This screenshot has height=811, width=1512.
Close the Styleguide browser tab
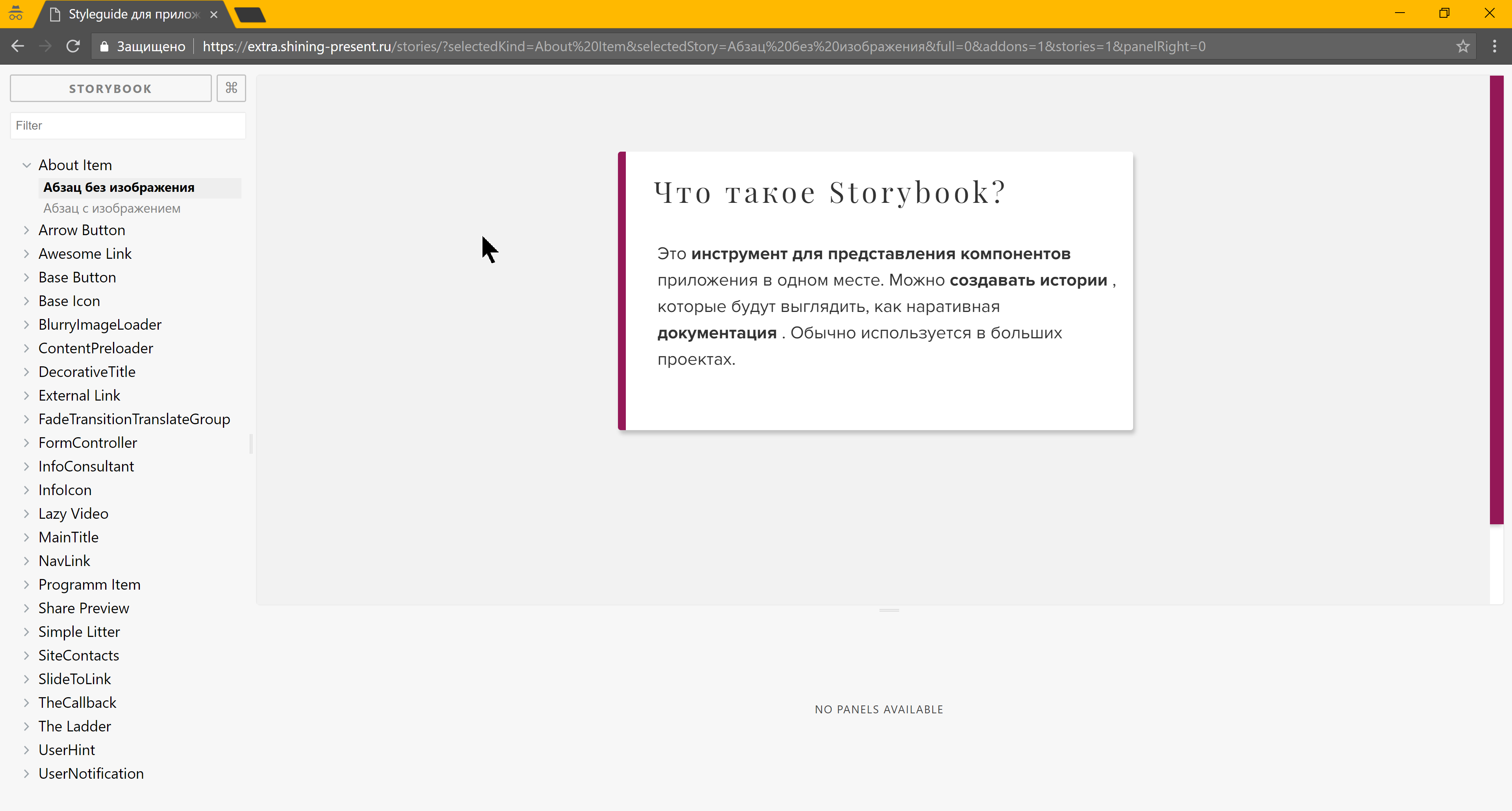pos(213,14)
